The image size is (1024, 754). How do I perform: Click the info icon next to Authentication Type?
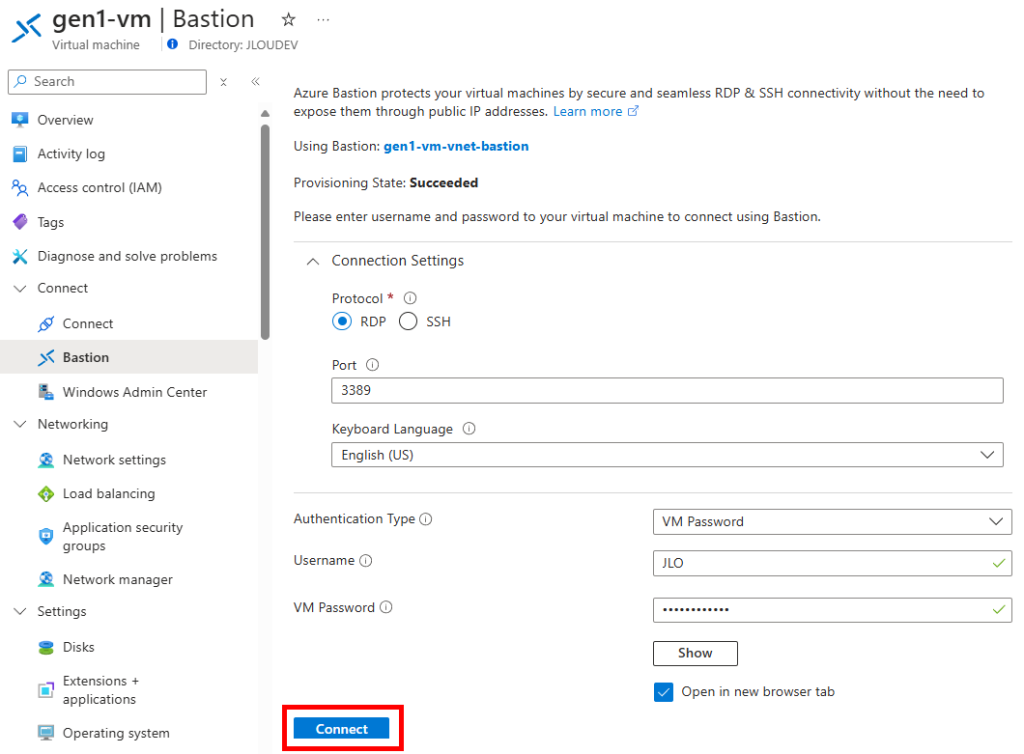[426, 519]
